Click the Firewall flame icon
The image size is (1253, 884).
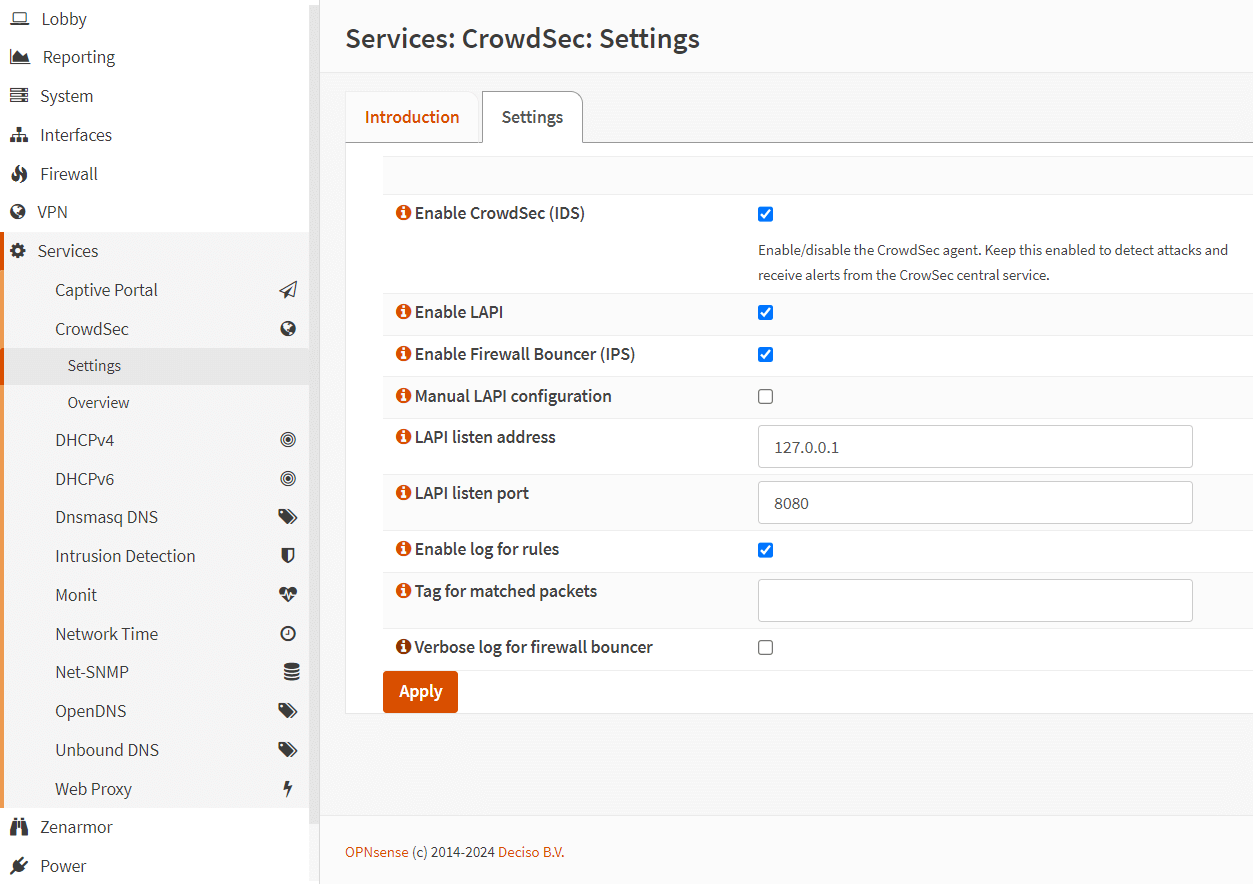[x=20, y=173]
